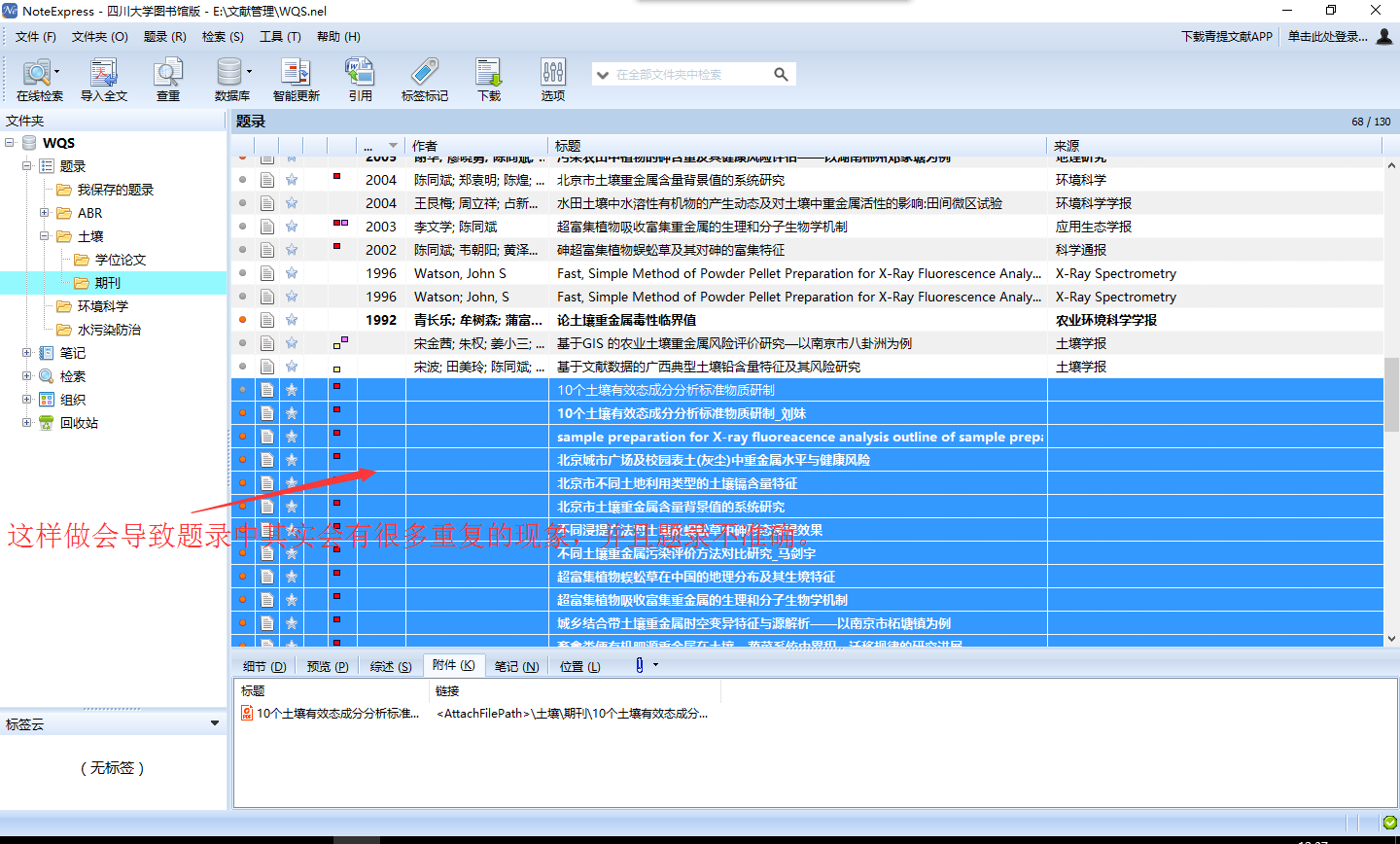Screen dimensions: 1400x844
Task: Expand the 检索 tree node
Action: (27, 376)
